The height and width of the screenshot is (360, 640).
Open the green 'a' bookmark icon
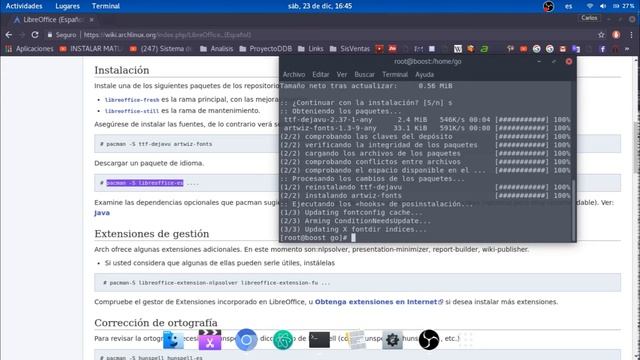[x=484, y=49]
